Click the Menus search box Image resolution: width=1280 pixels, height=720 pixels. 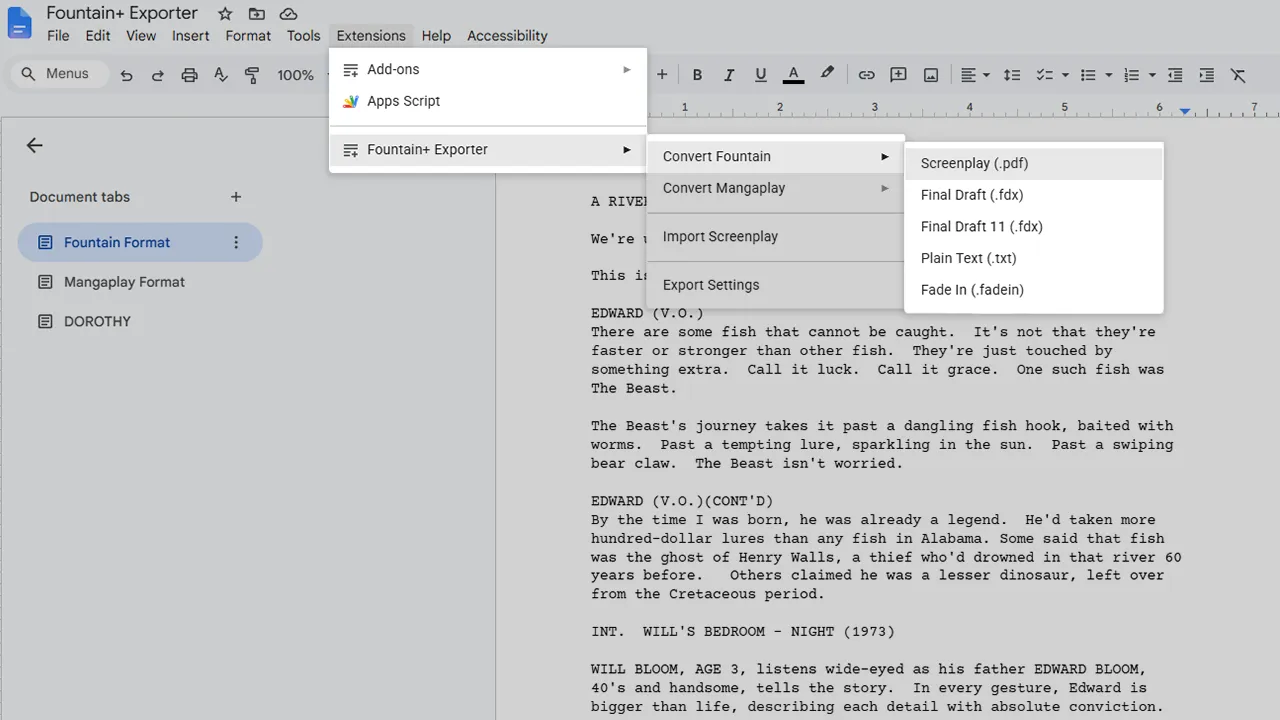(x=59, y=74)
